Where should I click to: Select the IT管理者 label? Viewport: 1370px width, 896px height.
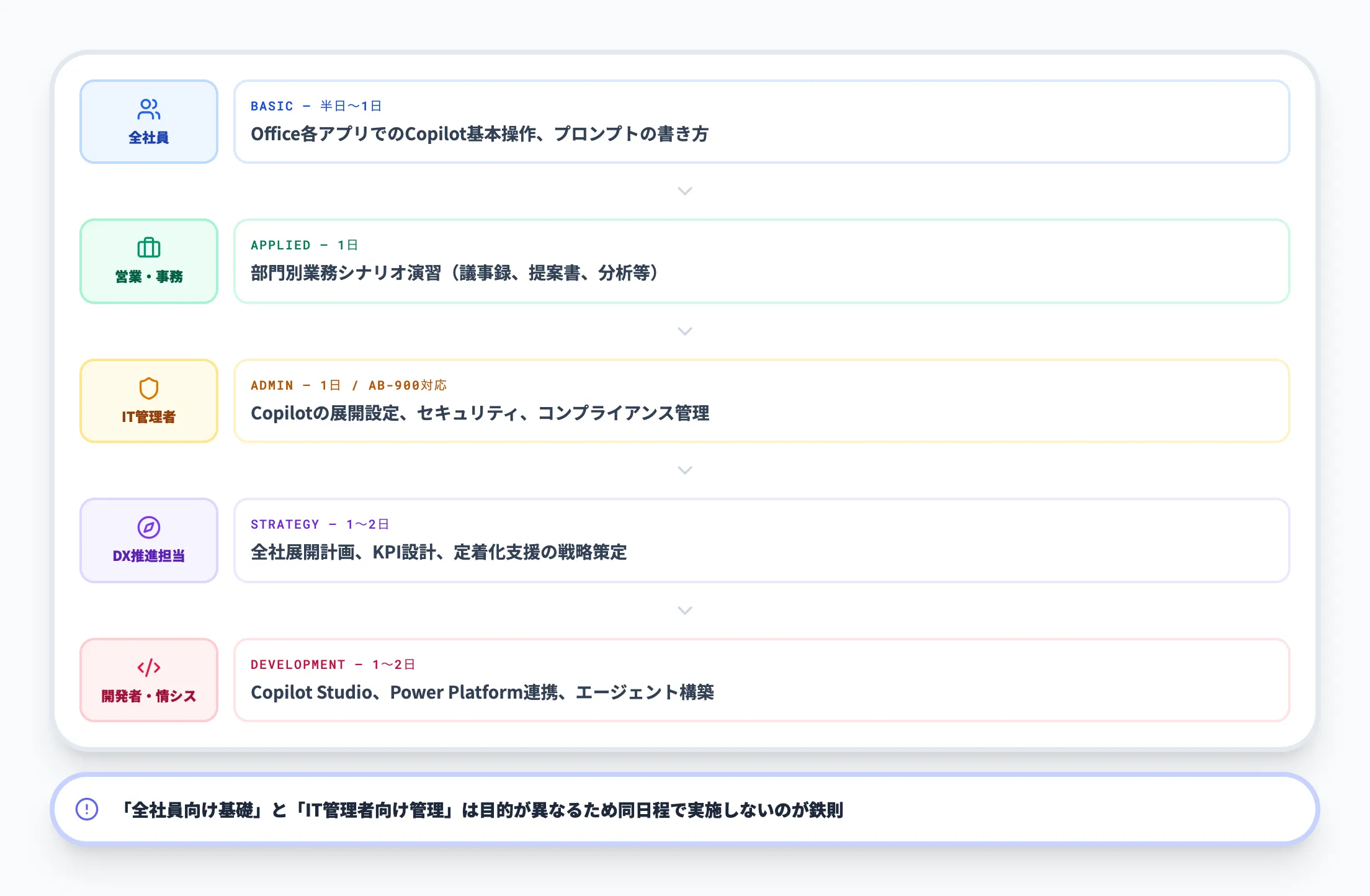[149, 417]
